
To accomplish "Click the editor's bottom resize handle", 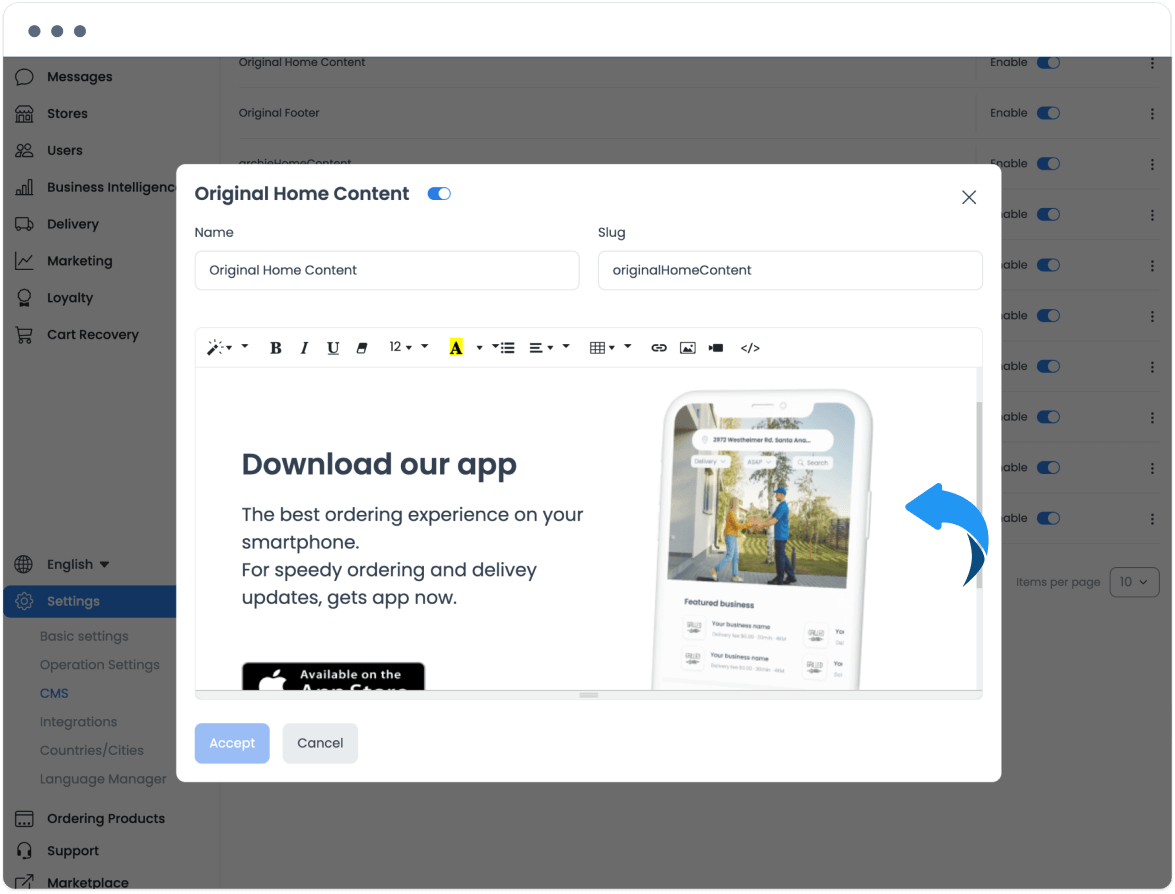I will [589, 695].
